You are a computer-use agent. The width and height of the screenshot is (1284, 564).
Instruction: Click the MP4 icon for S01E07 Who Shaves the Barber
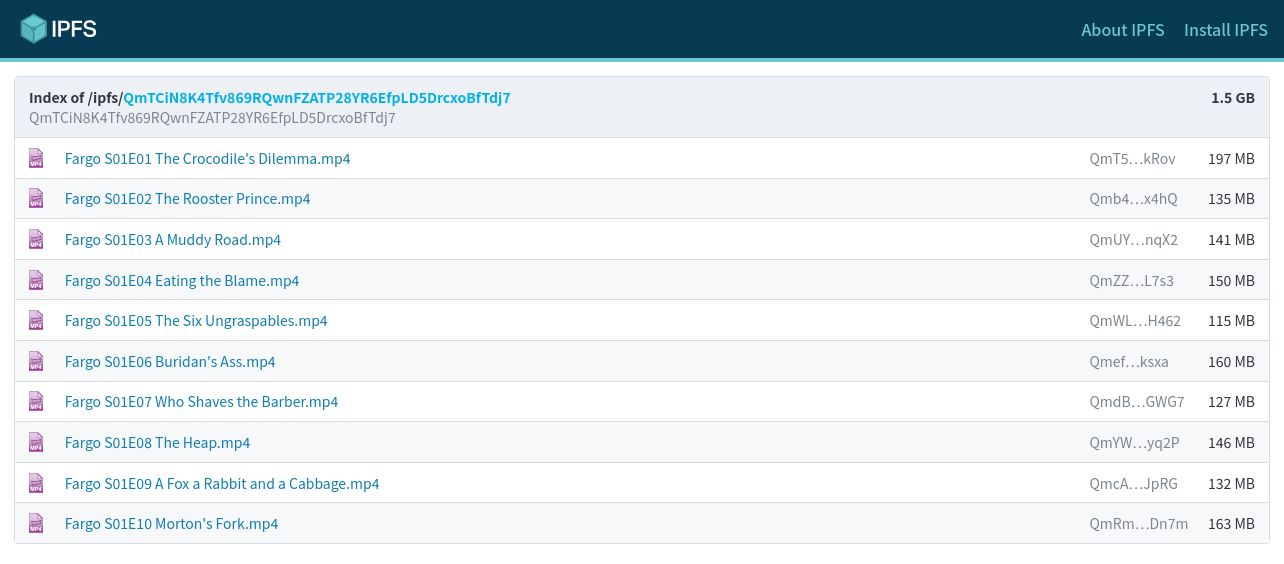(x=36, y=401)
